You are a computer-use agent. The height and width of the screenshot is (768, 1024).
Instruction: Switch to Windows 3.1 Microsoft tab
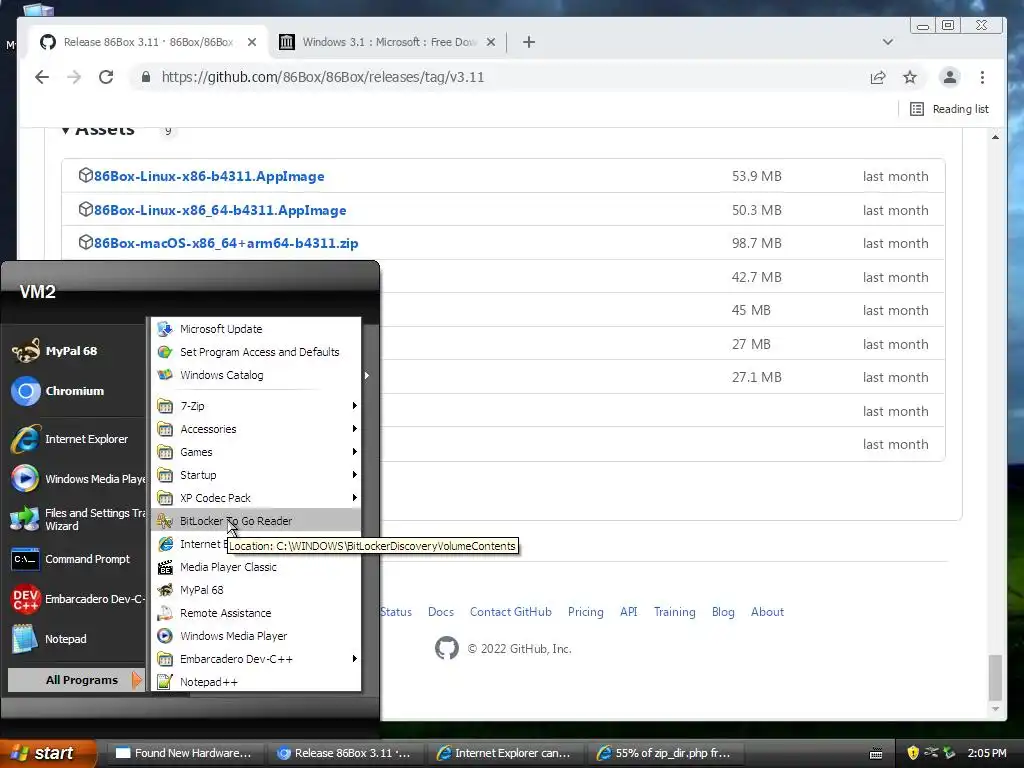tap(389, 42)
